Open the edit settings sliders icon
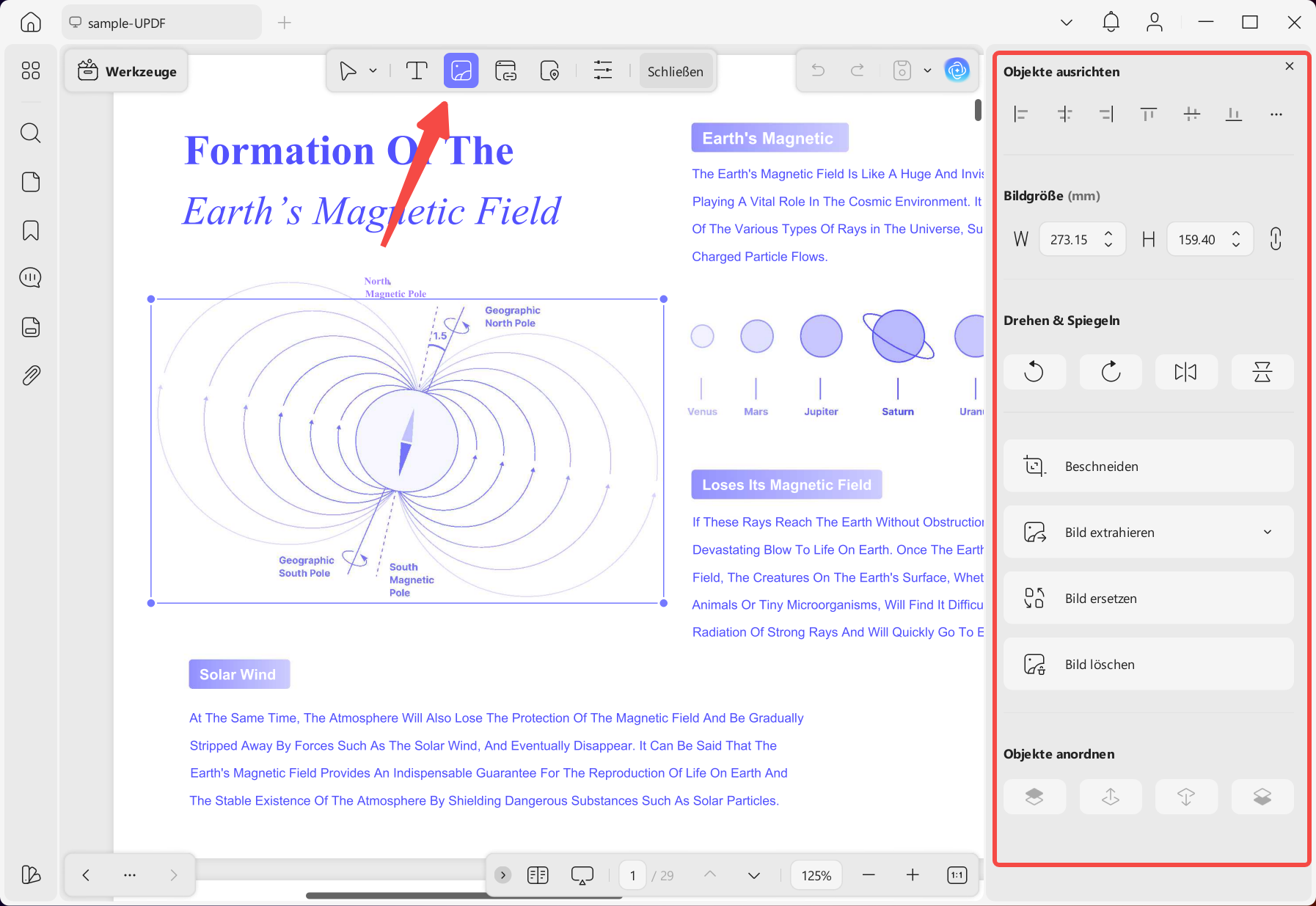Image resolution: width=1316 pixels, height=906 pixels. click(603, 71)
